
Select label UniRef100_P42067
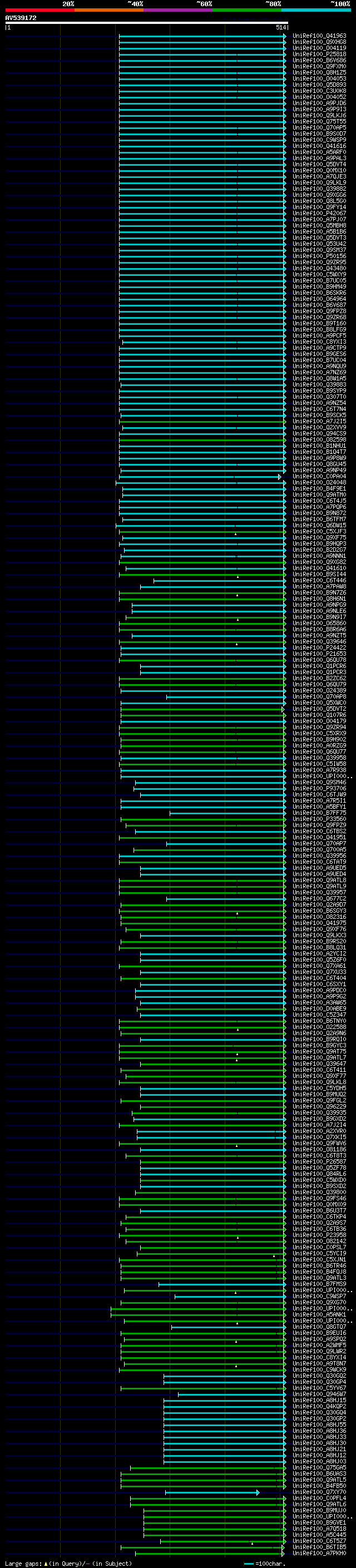[319, 214]
